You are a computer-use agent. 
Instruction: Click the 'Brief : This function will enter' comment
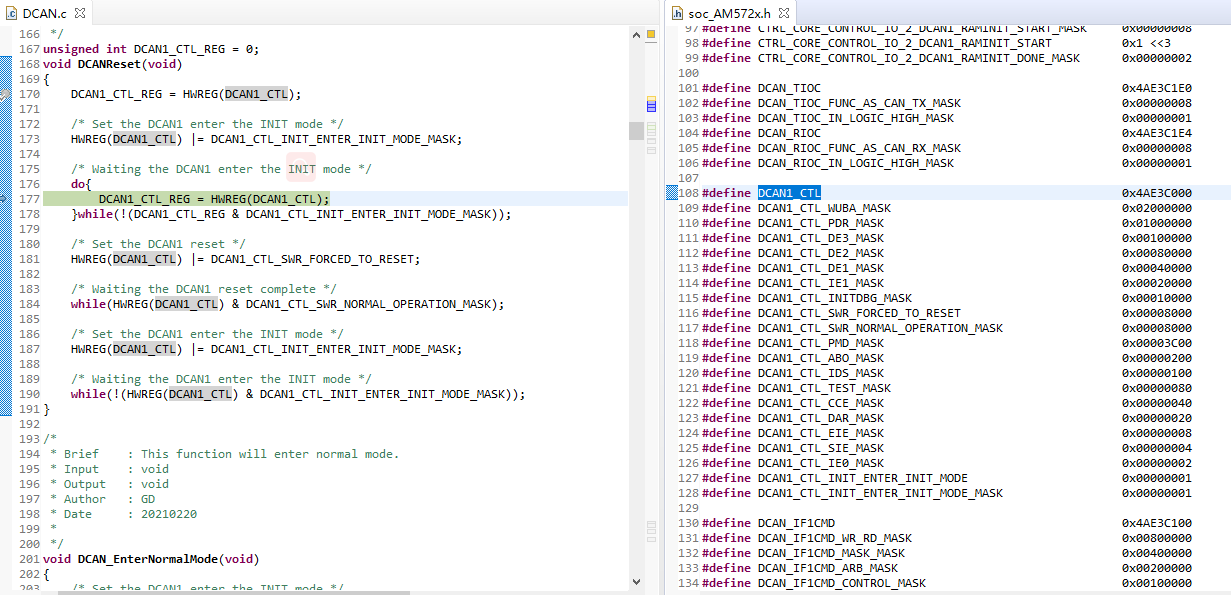[x=224, y=454]
